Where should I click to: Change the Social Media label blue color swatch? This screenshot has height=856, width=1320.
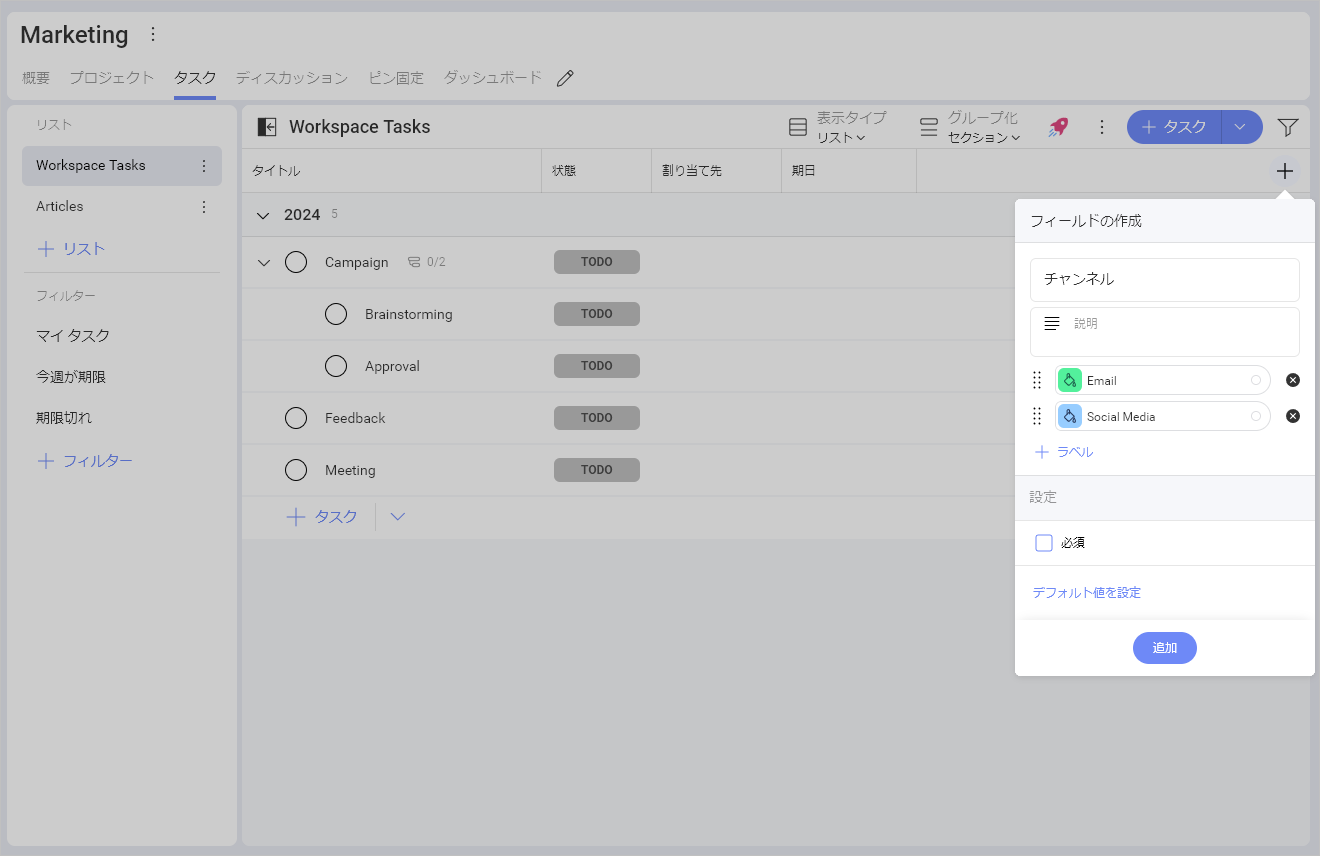1070,416
